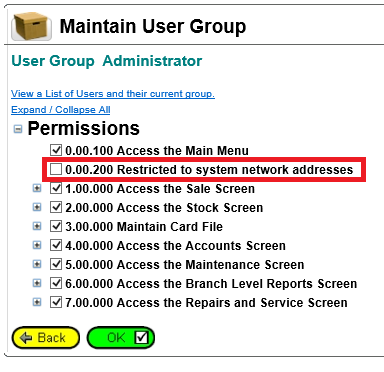Screen dimensions: 384x372
Task: Toggle 6.00.000 Branch Level Reports checkbox
Action: click(x=56, y=283)
